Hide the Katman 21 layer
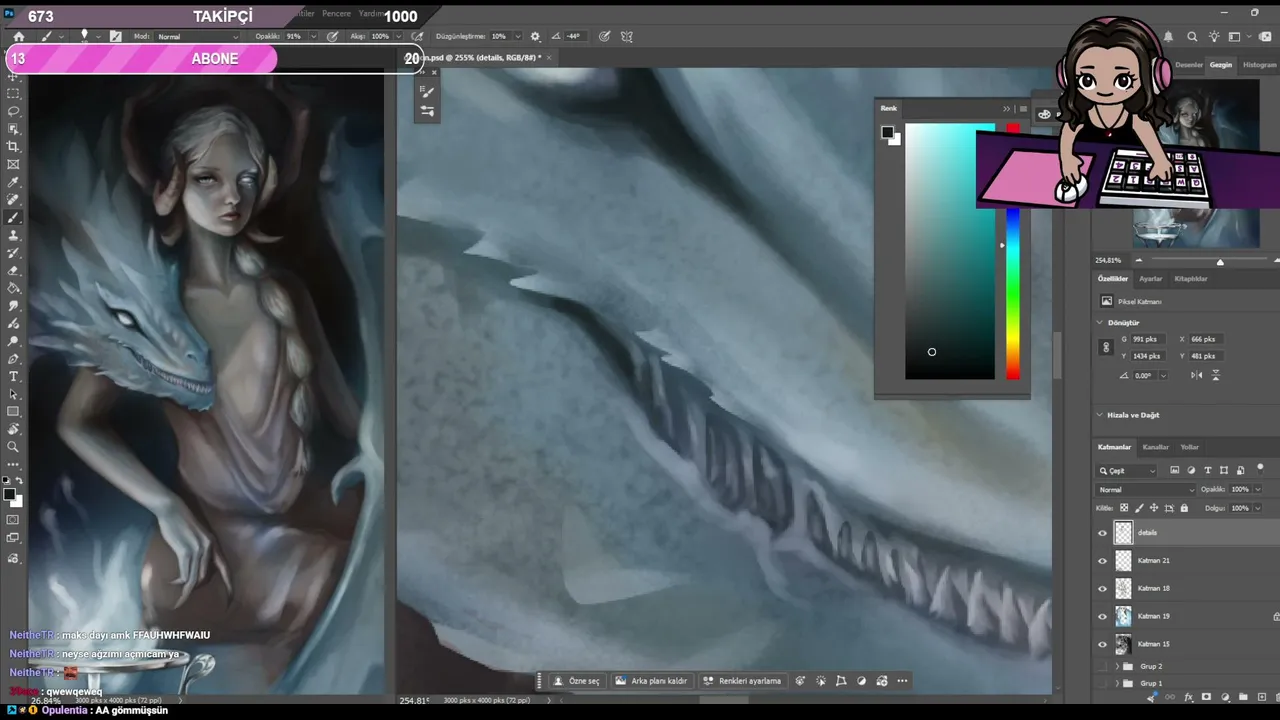 point(1103,561)
